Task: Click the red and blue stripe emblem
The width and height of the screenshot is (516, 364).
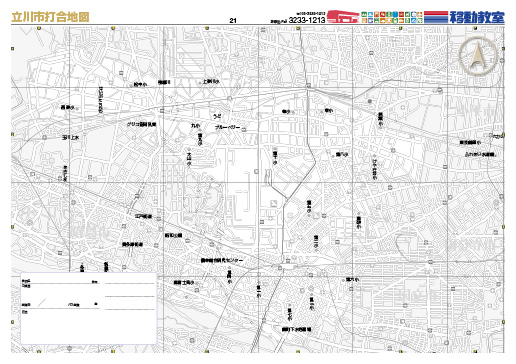Action: (436, 17)
